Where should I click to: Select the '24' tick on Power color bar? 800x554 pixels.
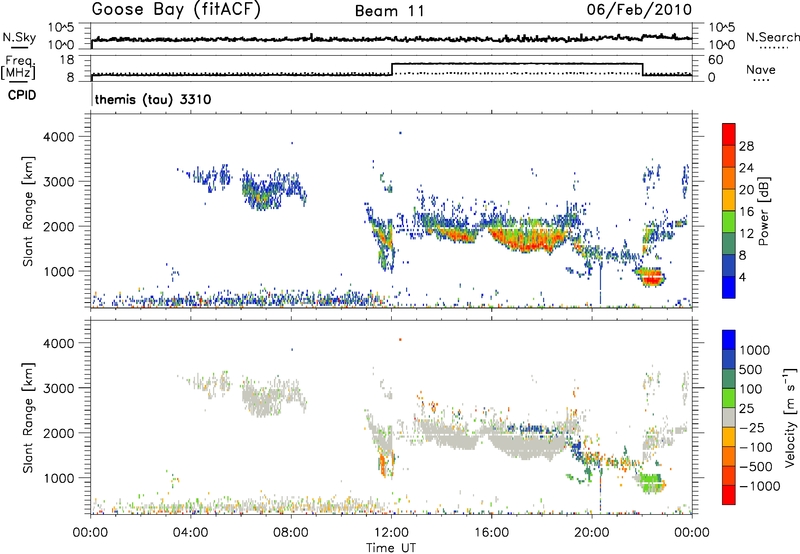746,168
